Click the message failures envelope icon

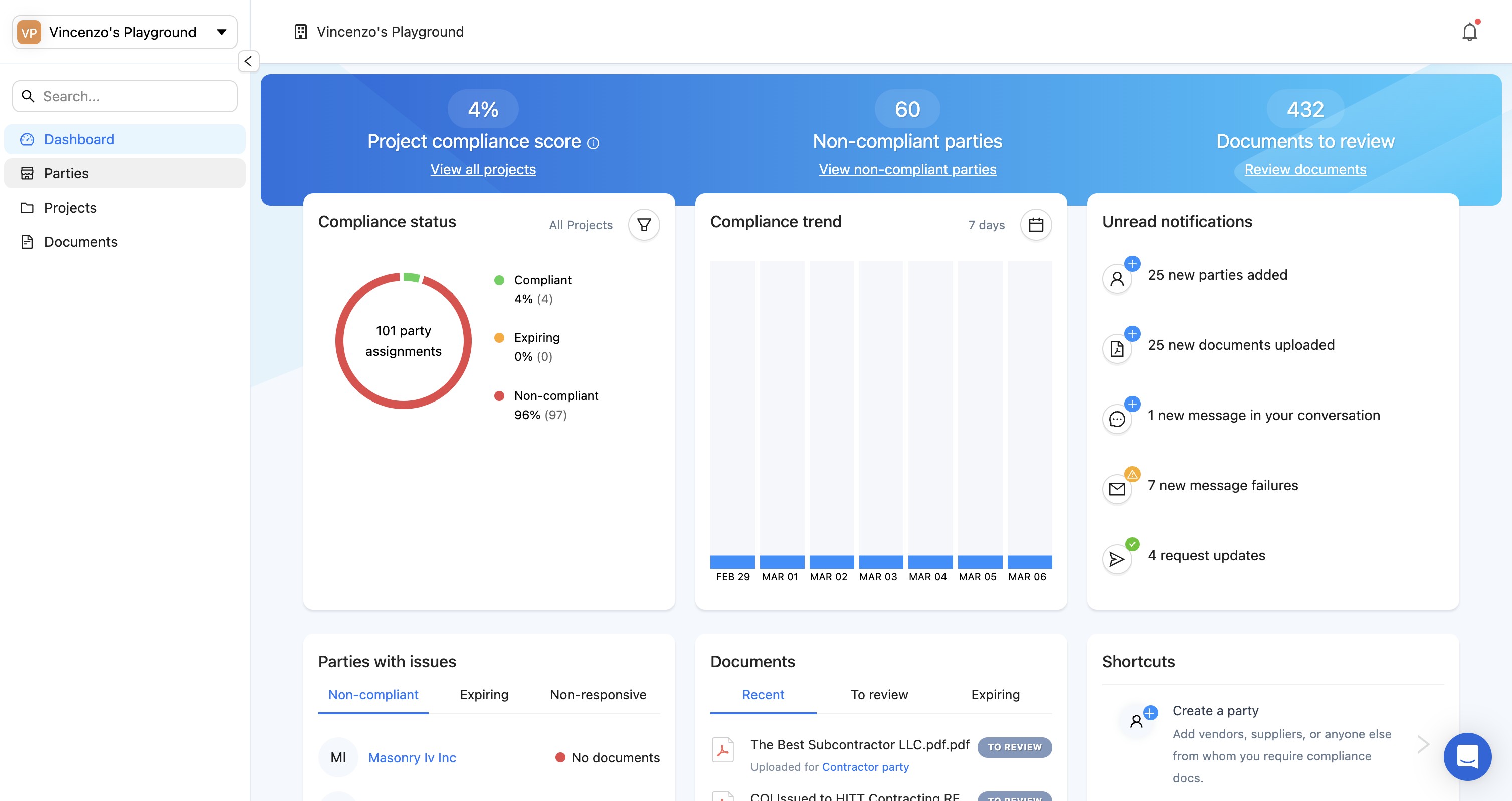pyautogui.click(x=1117, y=489)
